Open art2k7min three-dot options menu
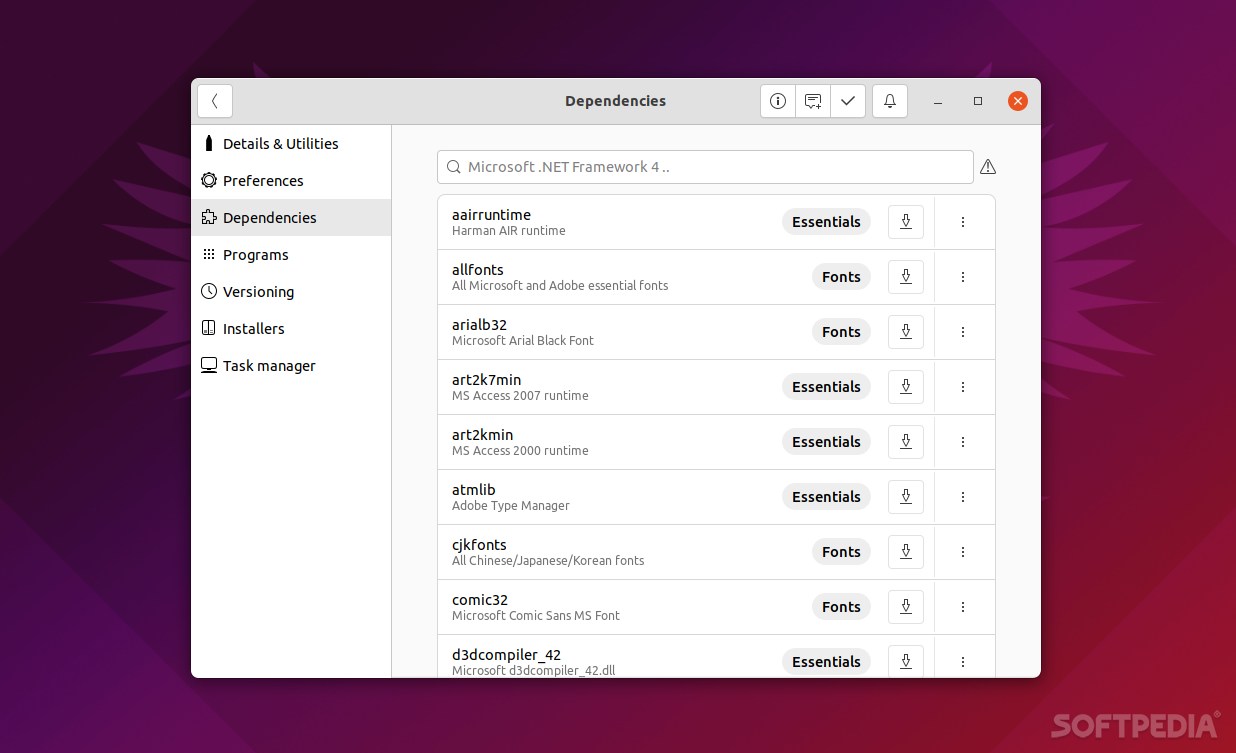1236x753 pixels. click(x=963, y=387)
